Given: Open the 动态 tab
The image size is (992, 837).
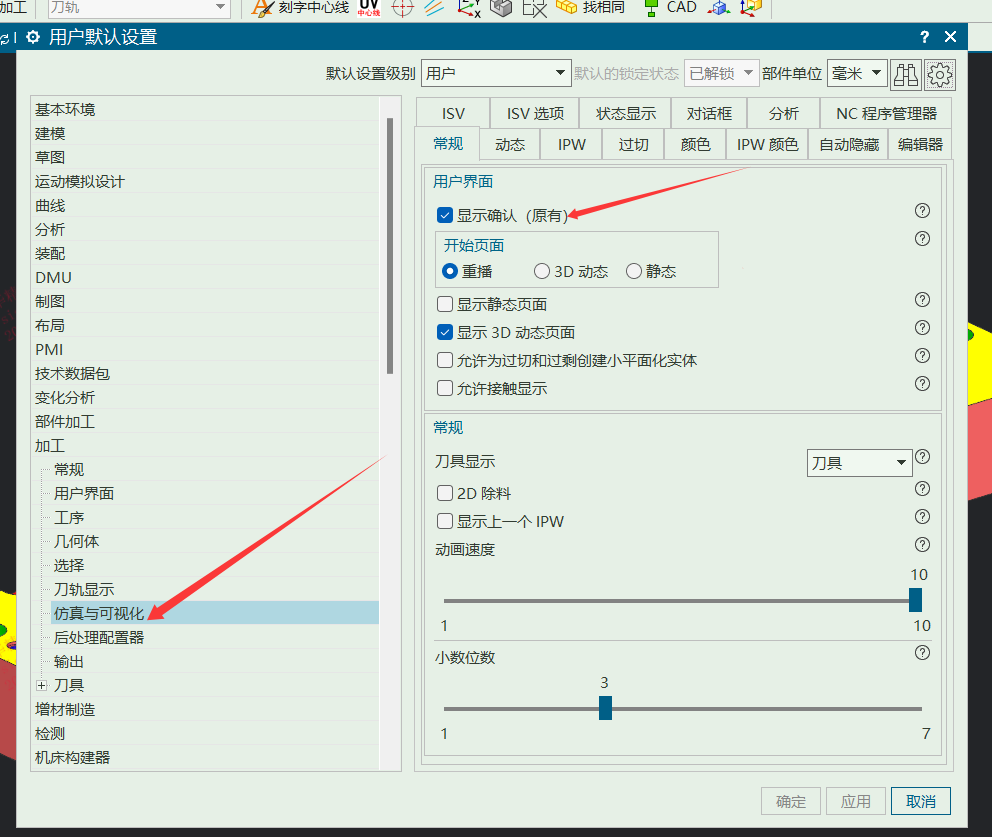Looking at the screenshot, I should (510, 145).
